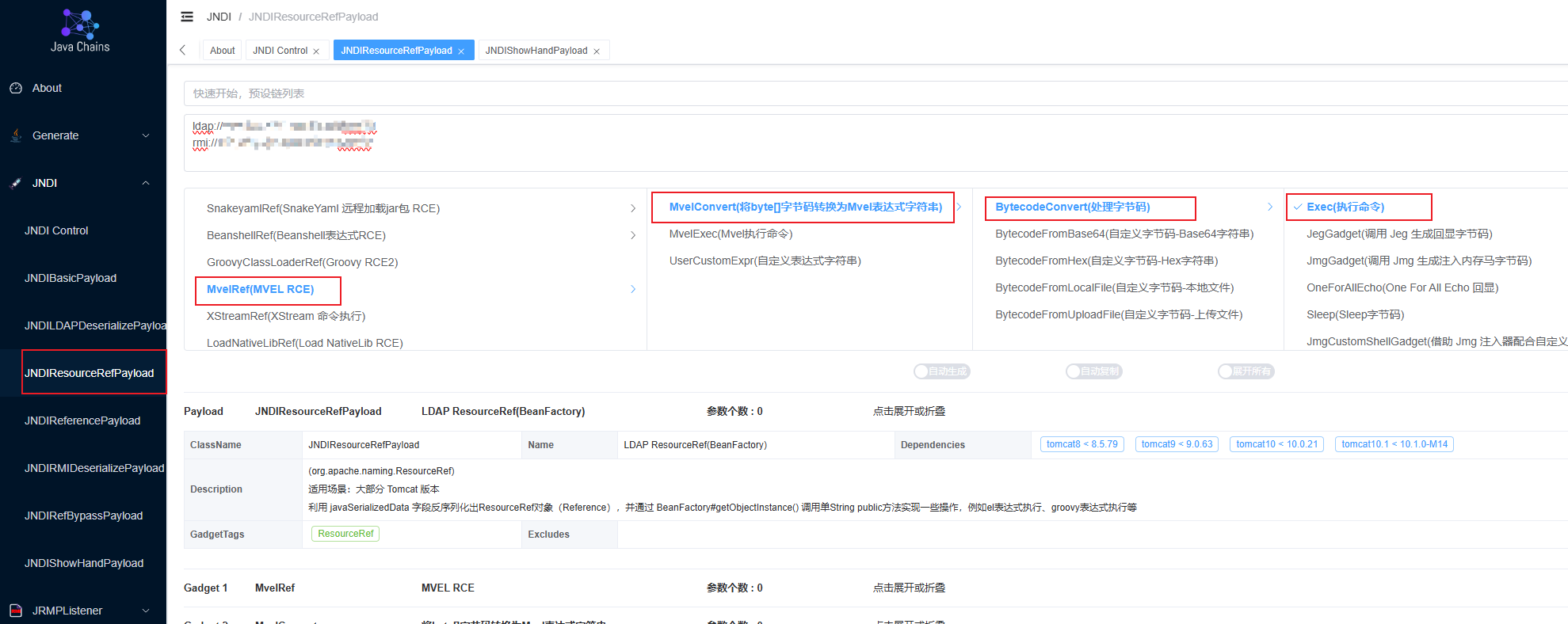This screenshot has height=624, width=1568.
Task: Click the Generate Java icon in sidebar
Action: 16,135
